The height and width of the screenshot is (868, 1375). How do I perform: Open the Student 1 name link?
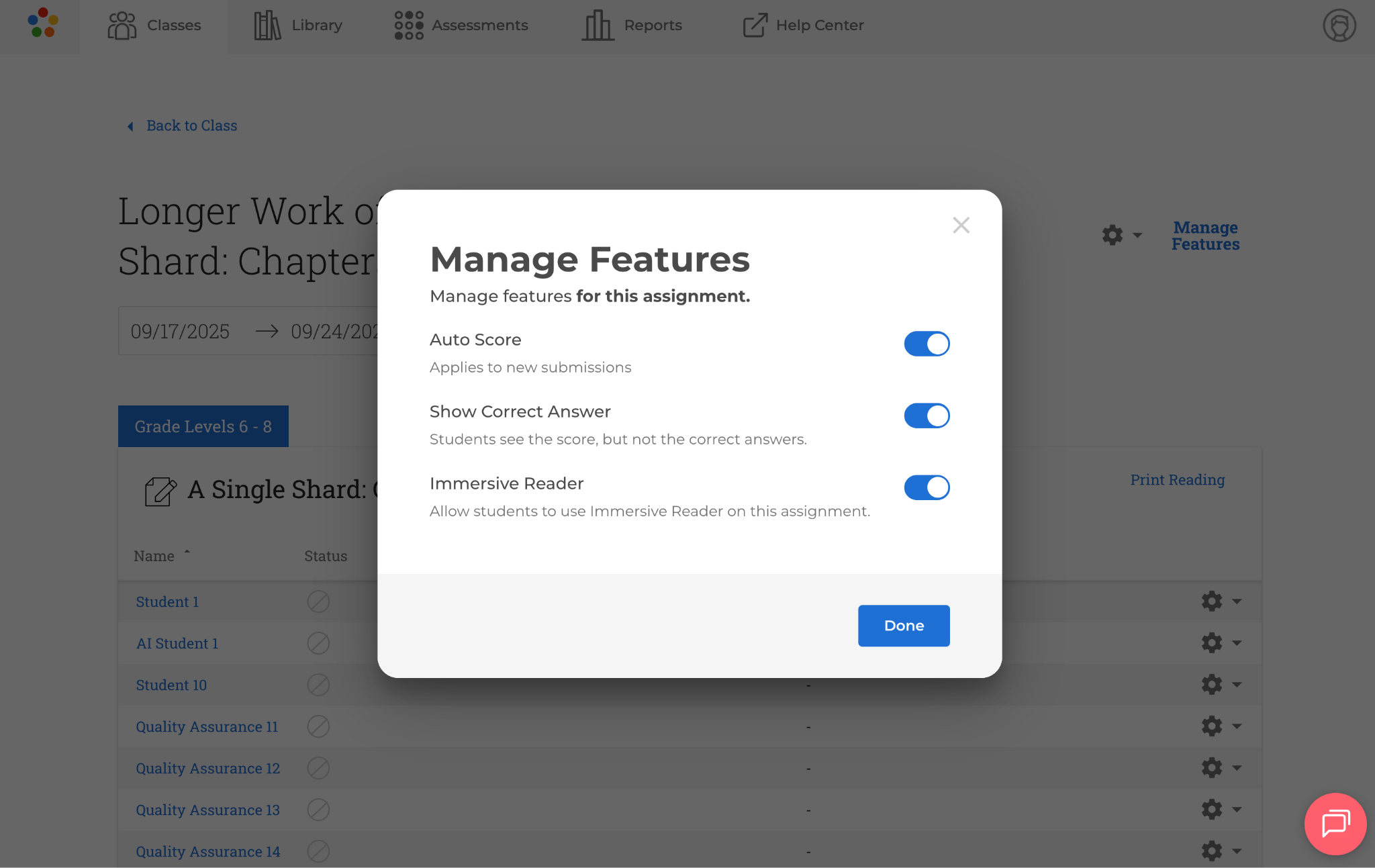[167, 601]
